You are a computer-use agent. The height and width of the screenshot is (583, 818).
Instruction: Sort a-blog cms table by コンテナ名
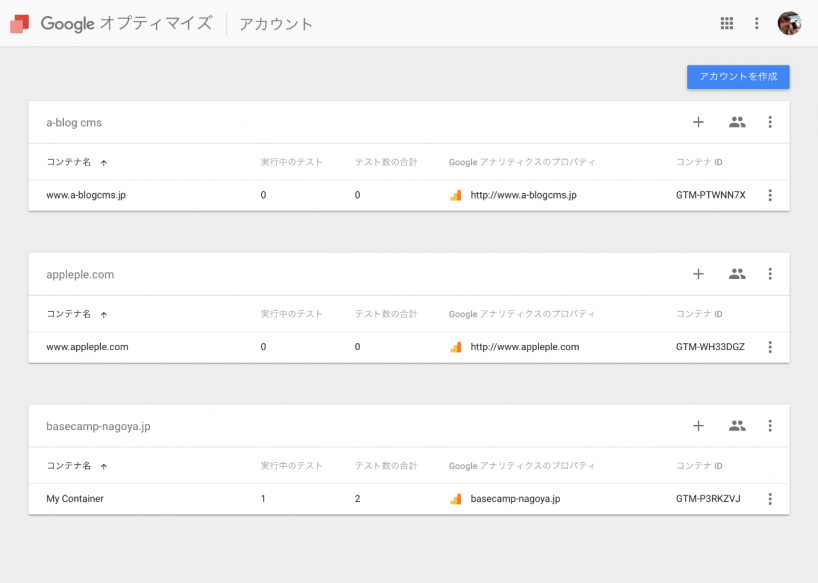tap(69, 162)
